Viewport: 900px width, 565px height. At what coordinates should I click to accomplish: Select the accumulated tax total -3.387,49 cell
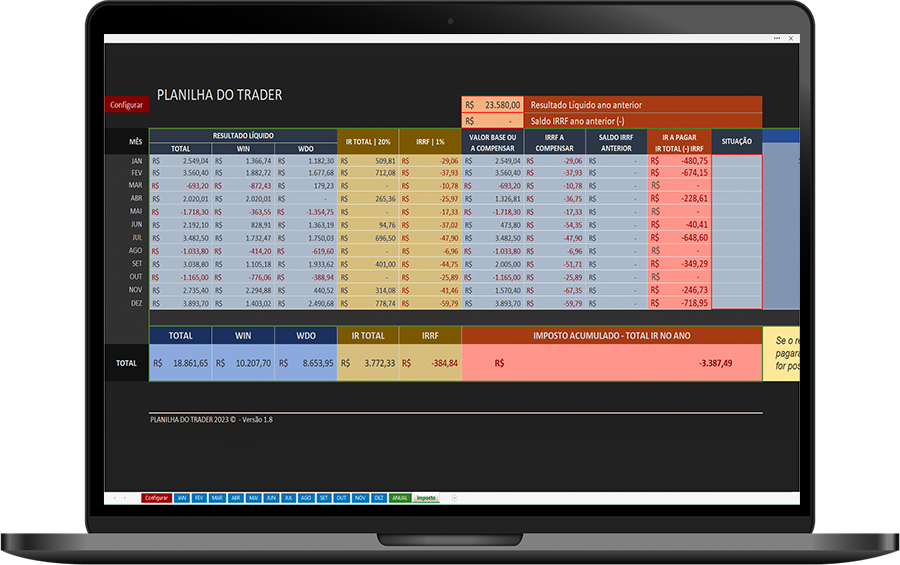tap(611, 363)
